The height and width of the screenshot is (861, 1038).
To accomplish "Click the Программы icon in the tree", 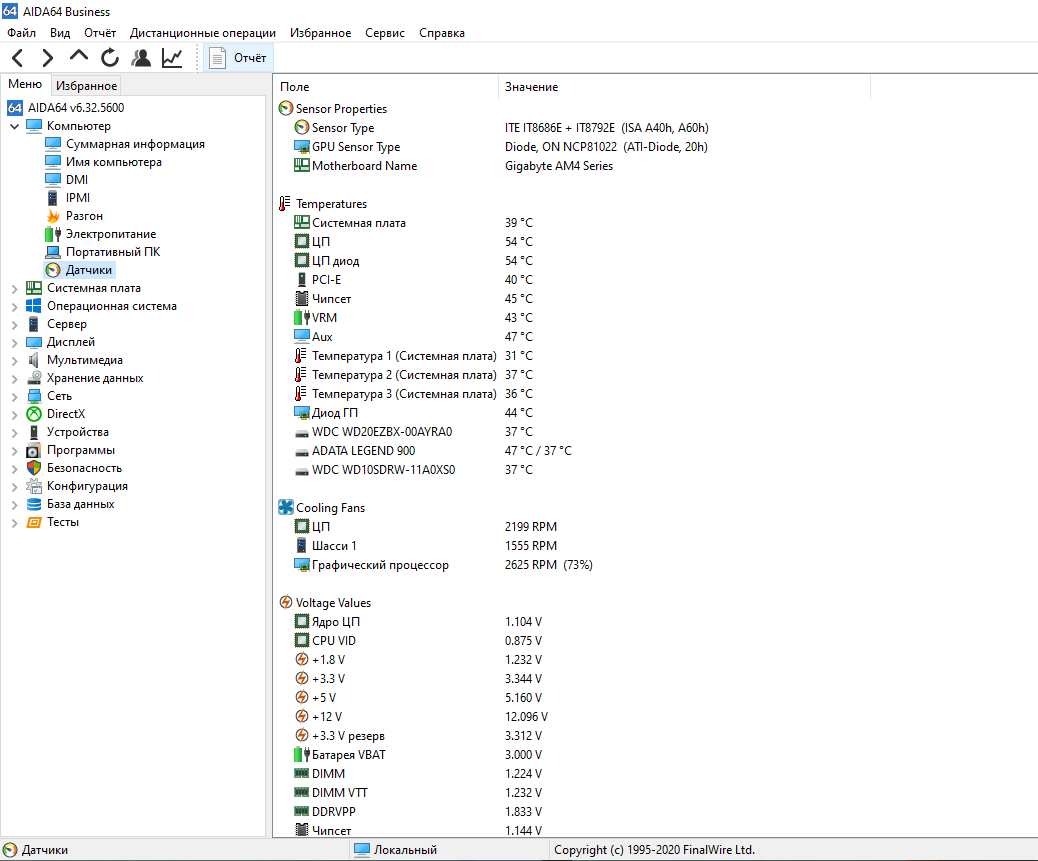I will (x=34, y=450).
